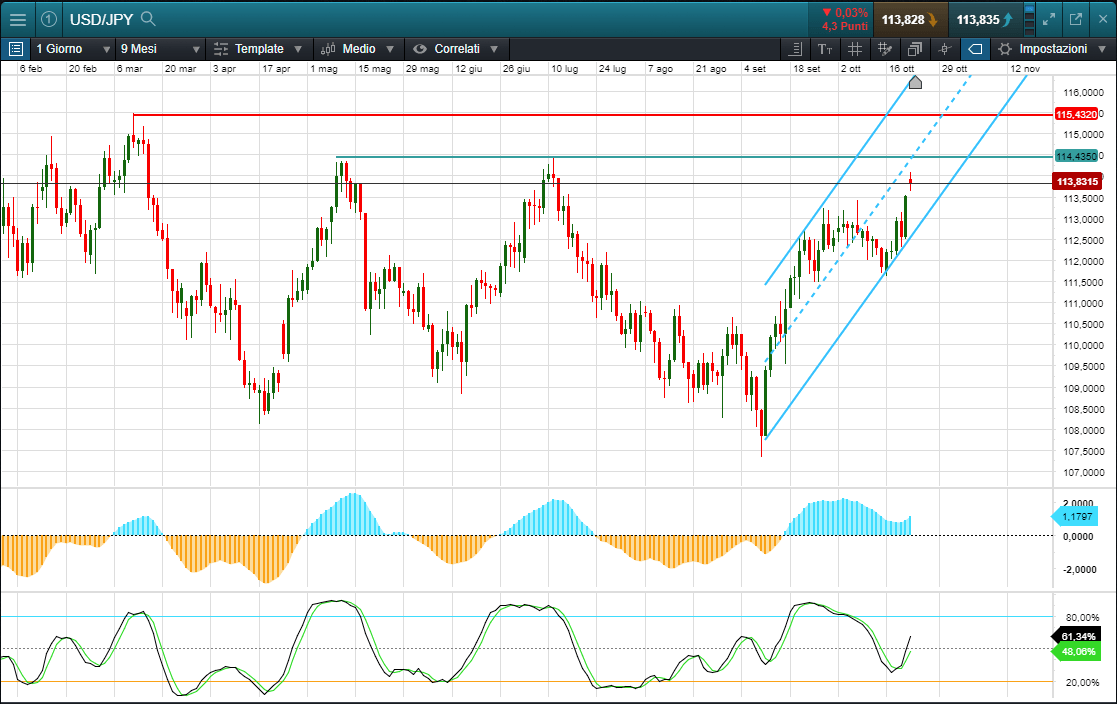This screenshot has width=1117, height=704.
Task: Toggle the chart list panel icon
Action: coord(16,48)
